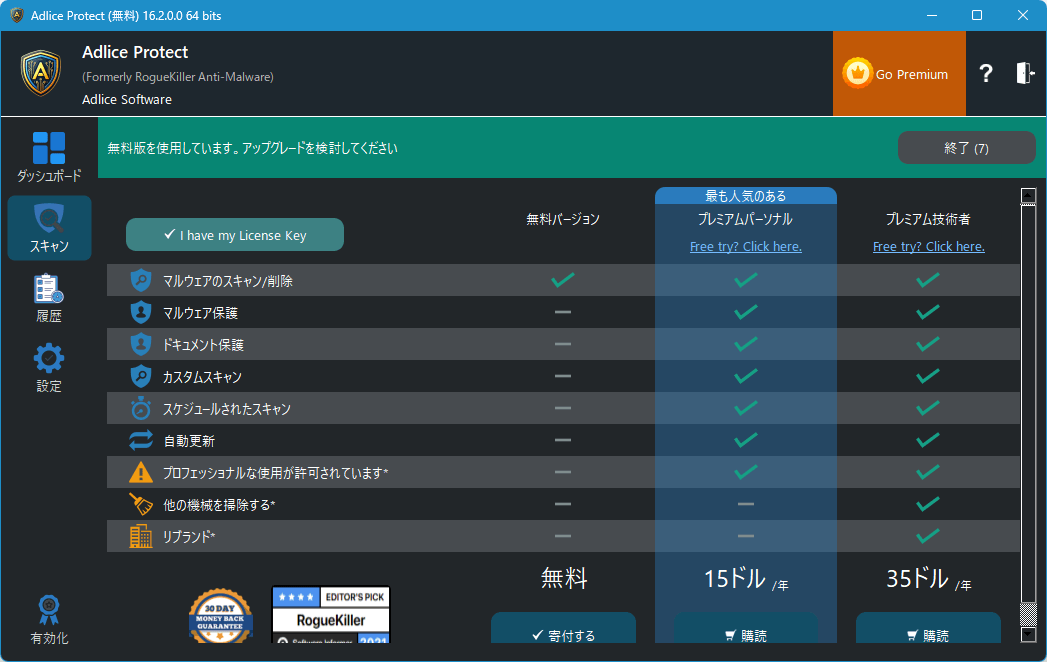The height and width of the screenshot is (662, 1047).
Task: Click the I have my License Key button
Action: tap(235, 235)
